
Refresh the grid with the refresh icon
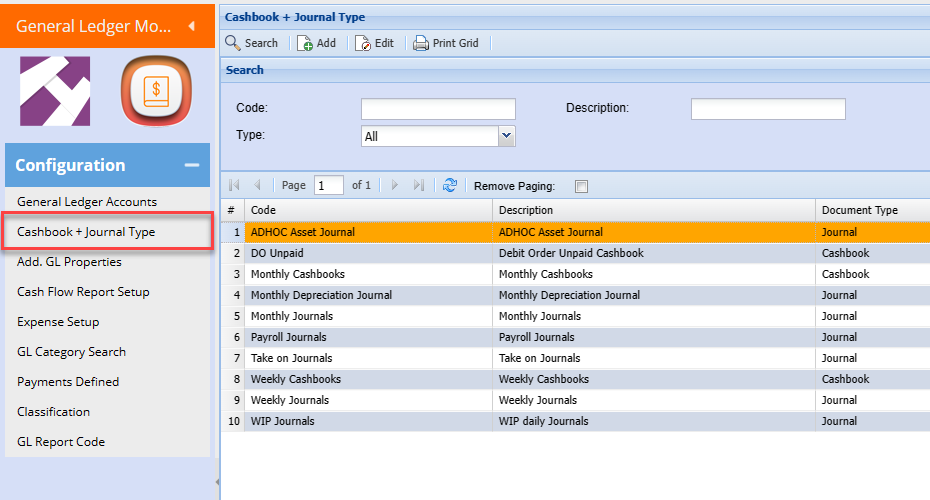pos(450,185)
